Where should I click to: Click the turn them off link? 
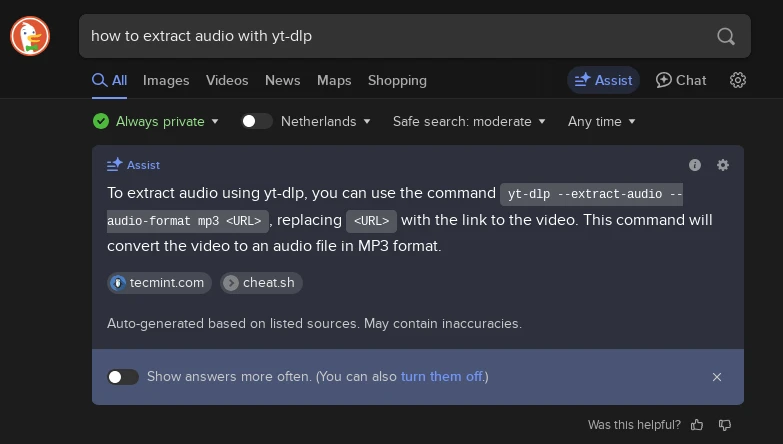(442, 377)
